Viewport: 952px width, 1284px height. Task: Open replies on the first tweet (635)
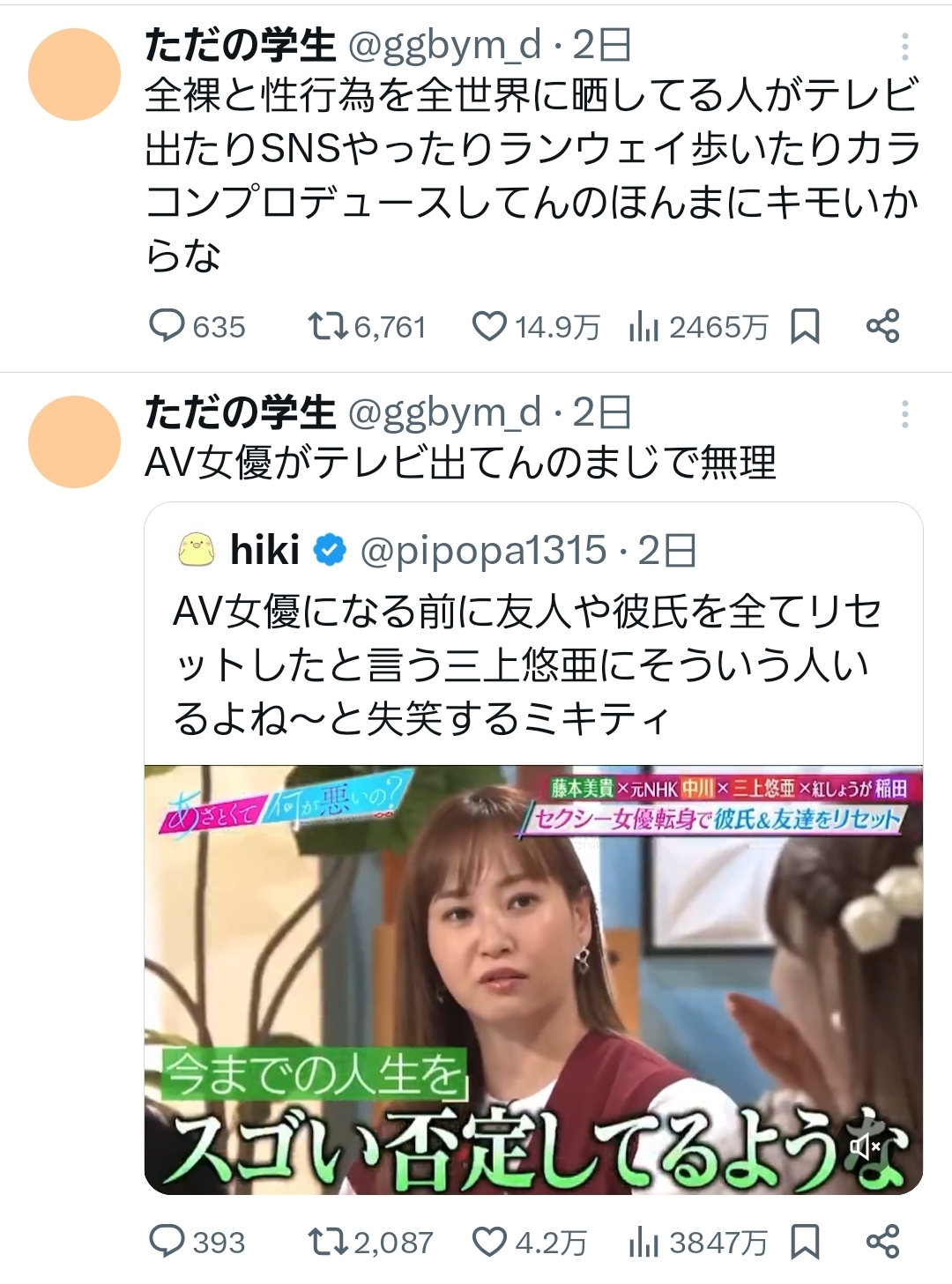click(197, 327)
